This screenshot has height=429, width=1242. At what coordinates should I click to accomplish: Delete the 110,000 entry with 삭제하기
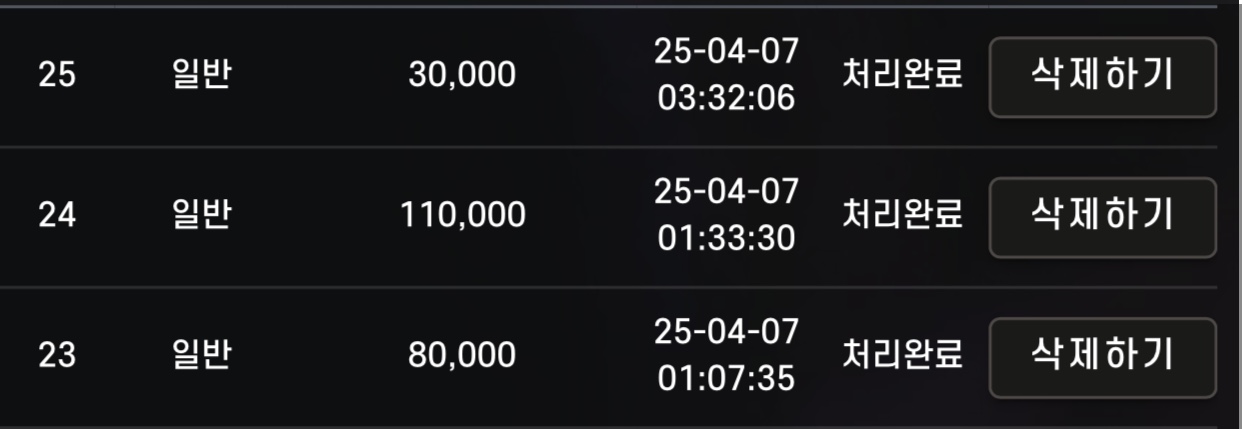point(1103,217)
